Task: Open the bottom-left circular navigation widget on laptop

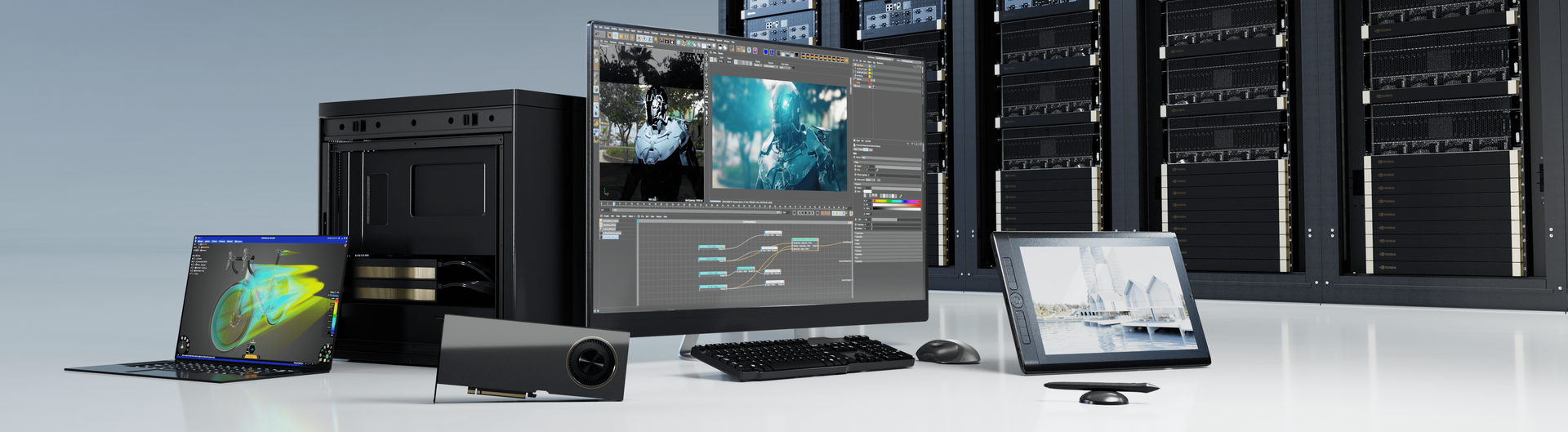Action: [x=185, y=345]
